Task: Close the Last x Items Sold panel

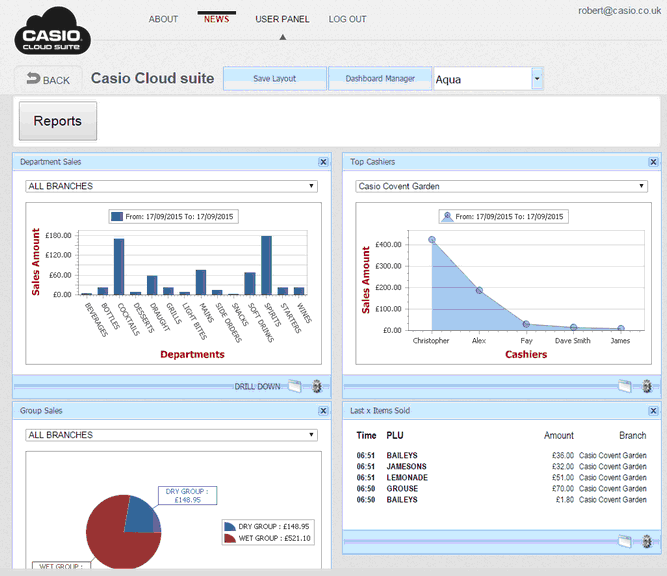Action: [653, 411]
